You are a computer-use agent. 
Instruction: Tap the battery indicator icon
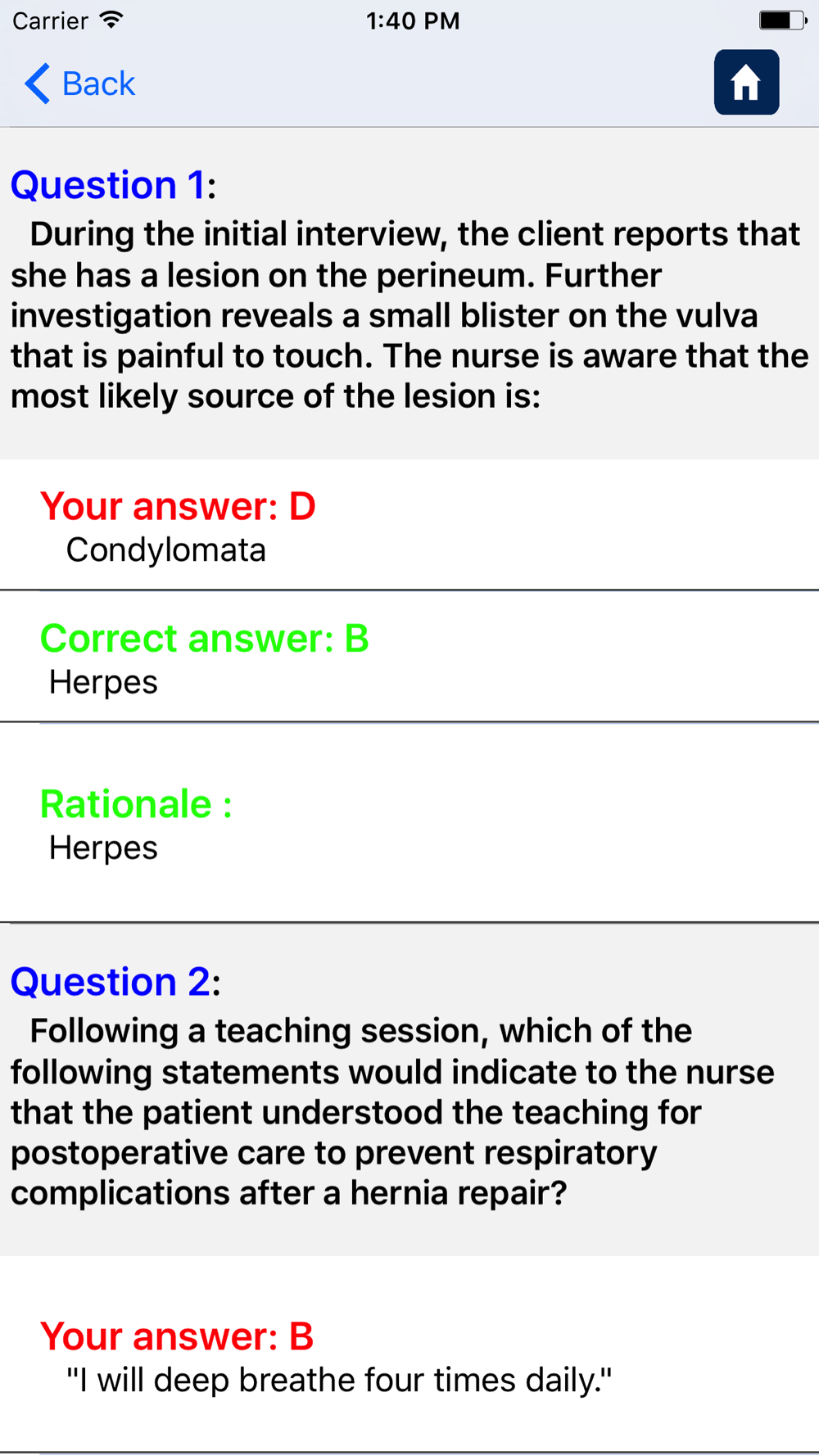click(783, 20)
